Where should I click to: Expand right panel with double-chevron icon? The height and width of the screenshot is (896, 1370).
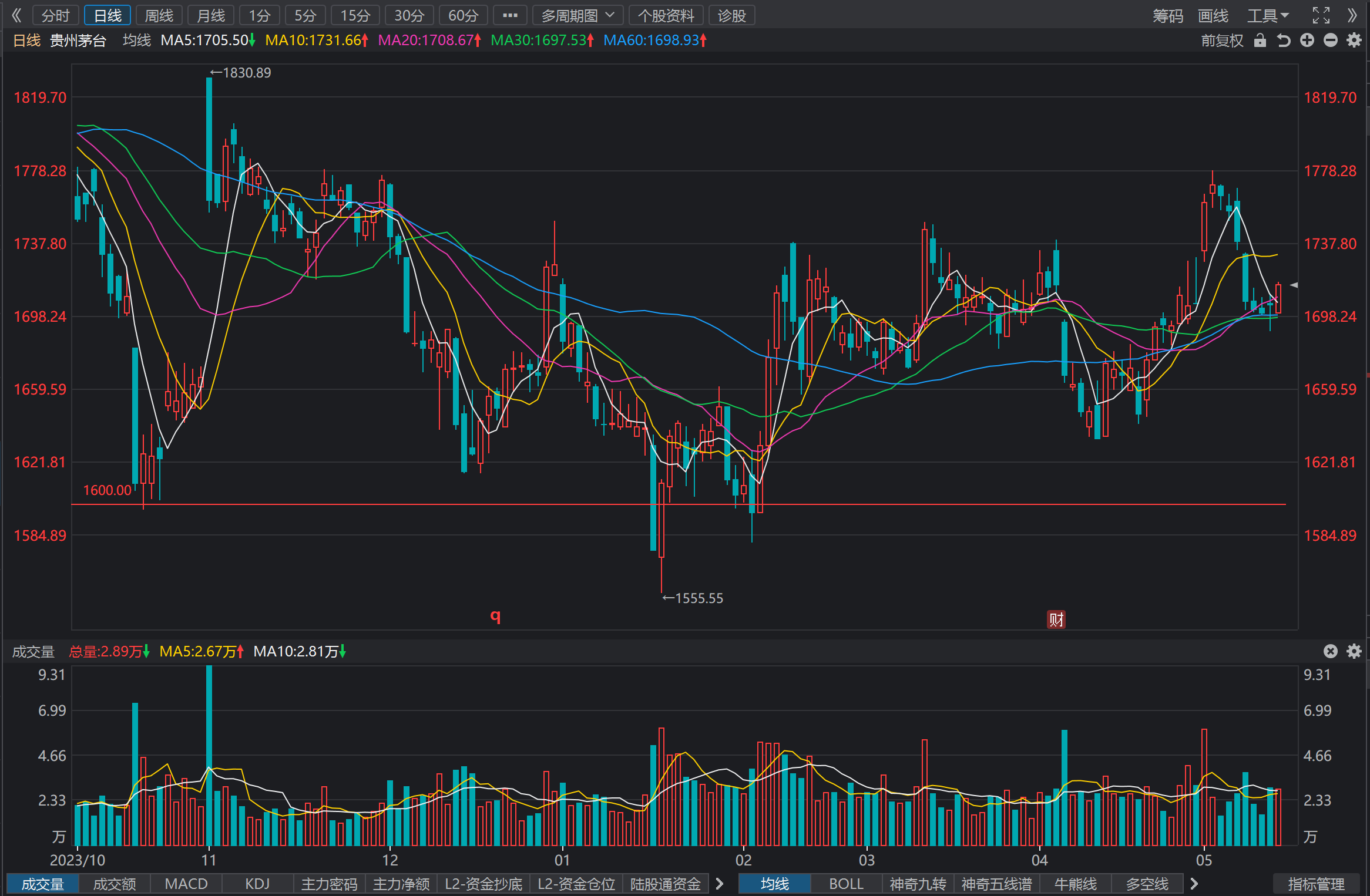[1352, 15]
